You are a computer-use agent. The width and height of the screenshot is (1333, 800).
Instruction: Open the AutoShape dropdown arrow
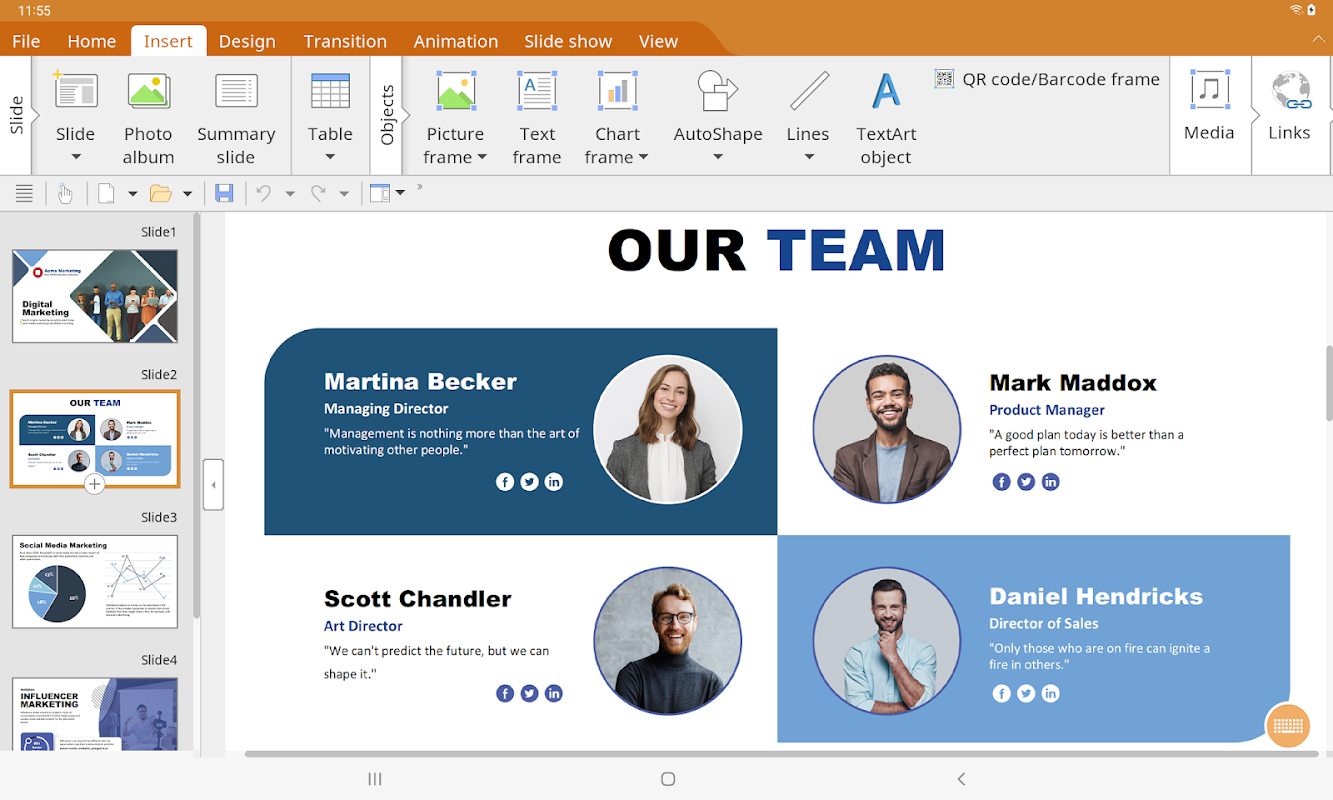pos(718,157)
